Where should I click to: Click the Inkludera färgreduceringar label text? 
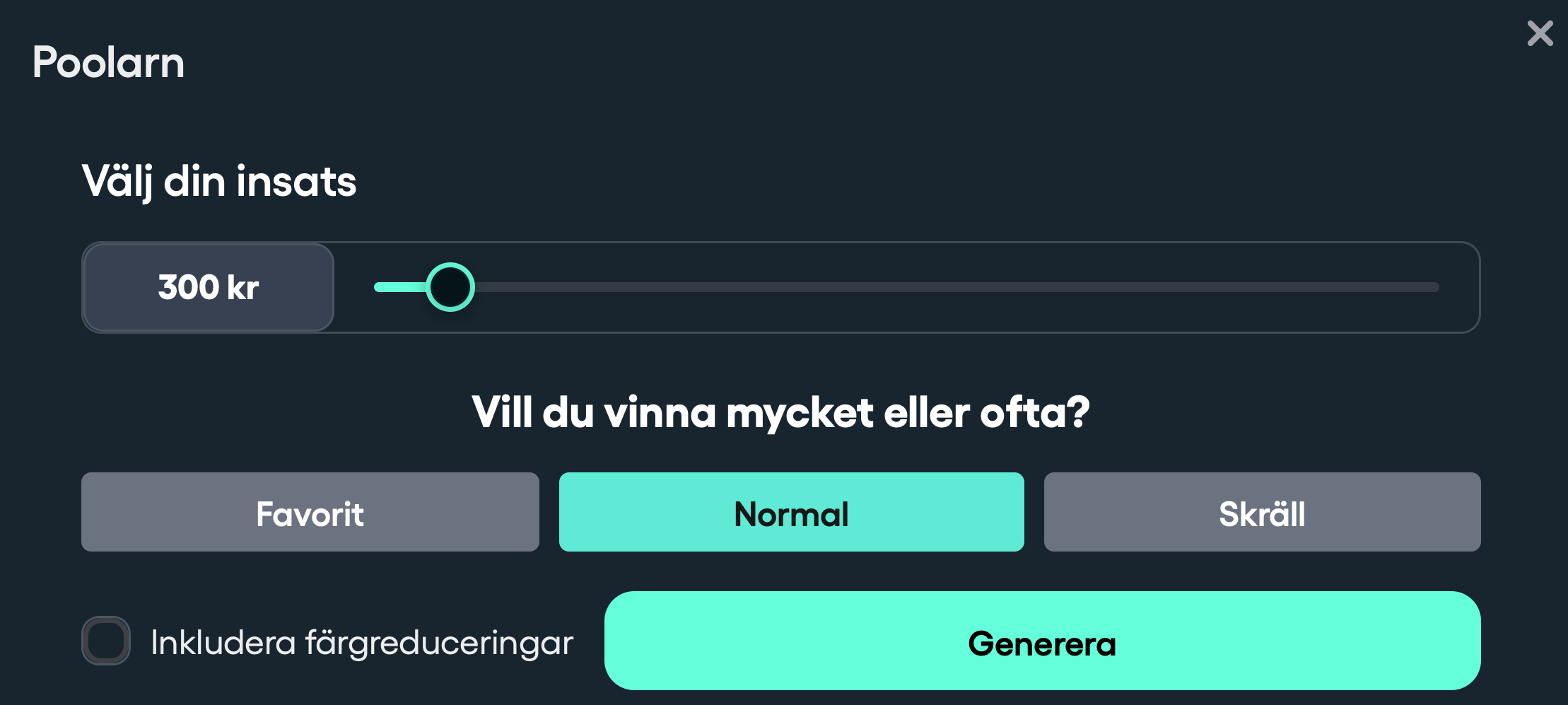[361, 643]
